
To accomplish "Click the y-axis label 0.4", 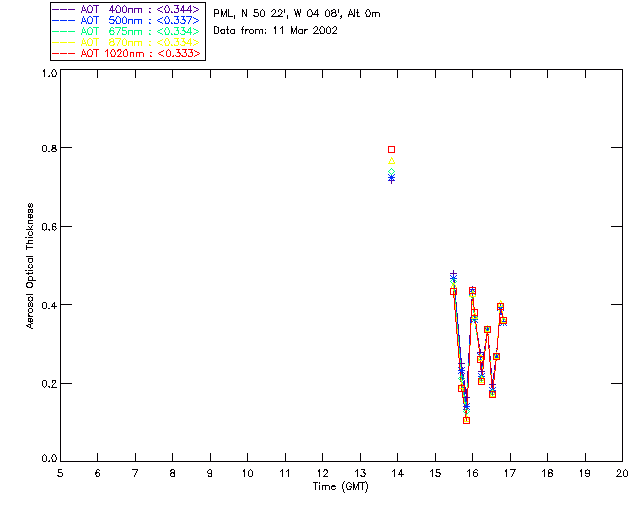I will coord(49,305).
